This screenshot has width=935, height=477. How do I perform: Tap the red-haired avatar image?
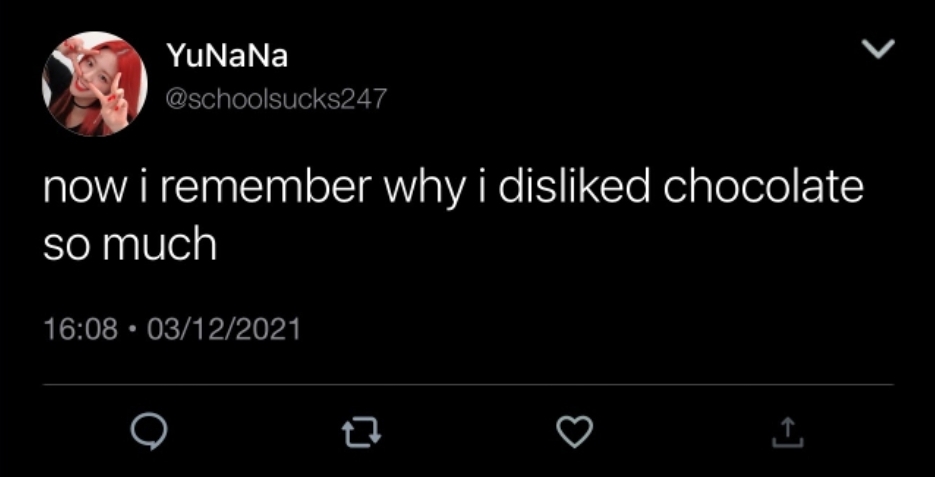[95, 83]
